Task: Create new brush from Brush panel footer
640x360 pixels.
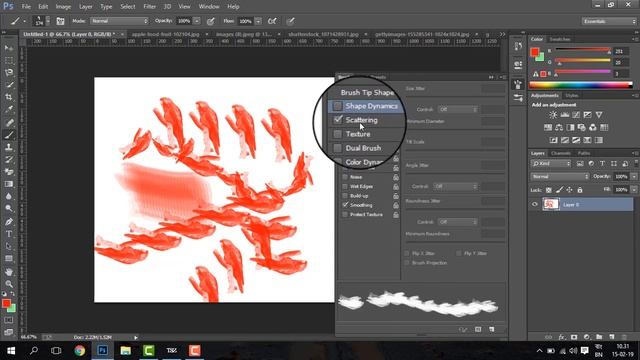Action: (x=491, y=329)
